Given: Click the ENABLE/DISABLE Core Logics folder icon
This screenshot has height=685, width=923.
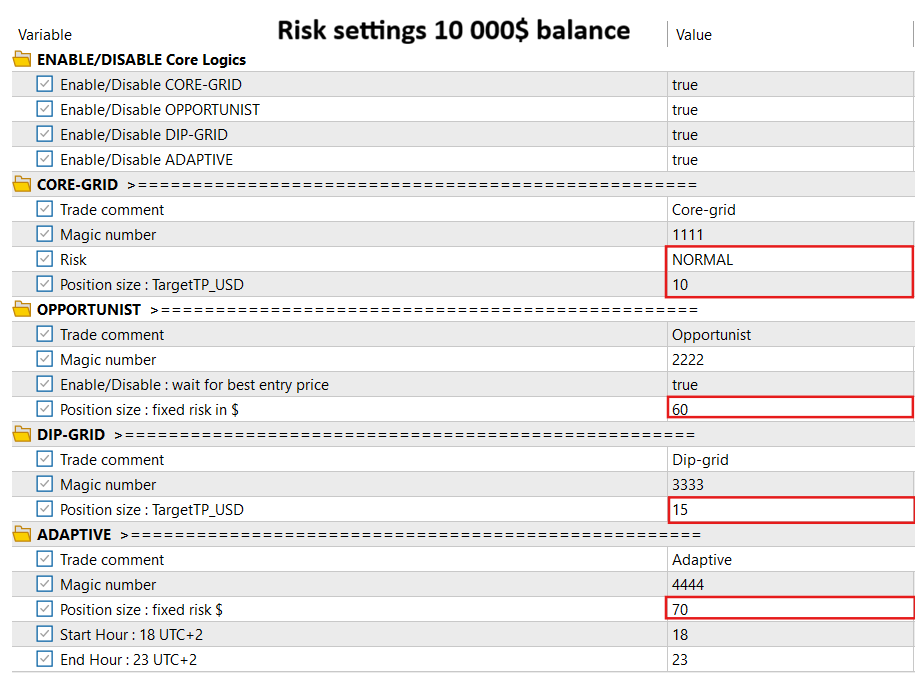Looking at the screenshot, I should (22, 59).
